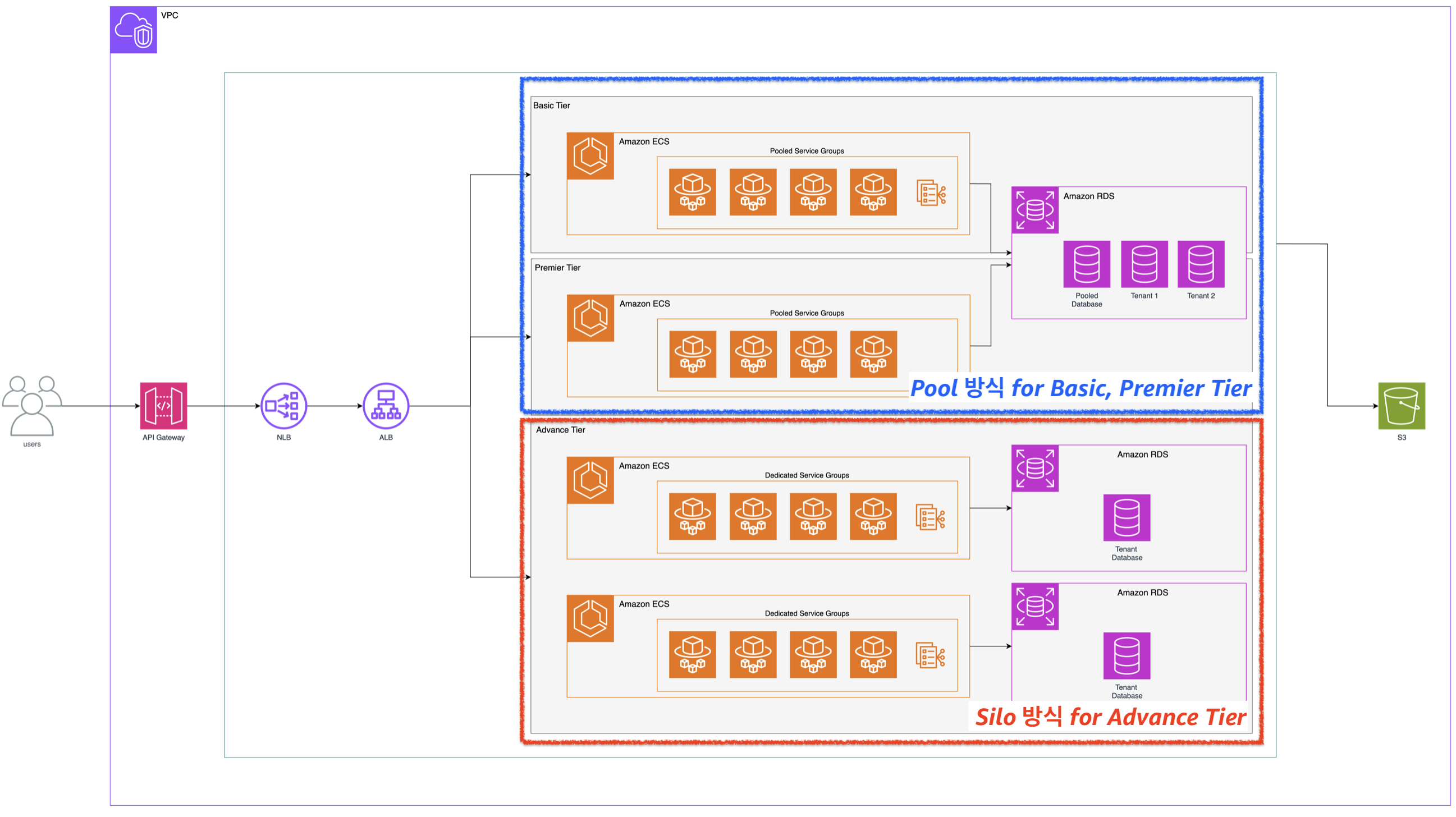
Task: Click the Premier Tier label
Action: [x=557, y=268]
